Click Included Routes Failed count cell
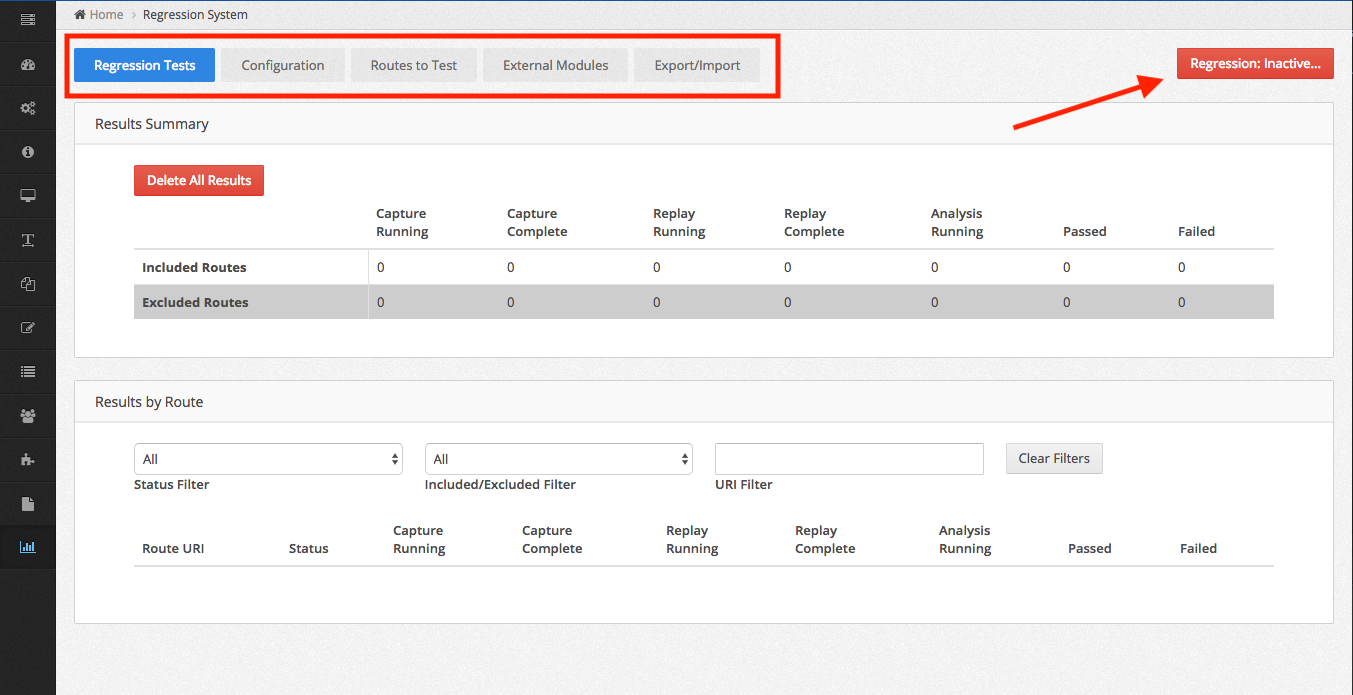Viewport: 1353px width, 695px height. [x=1182, y=267]
